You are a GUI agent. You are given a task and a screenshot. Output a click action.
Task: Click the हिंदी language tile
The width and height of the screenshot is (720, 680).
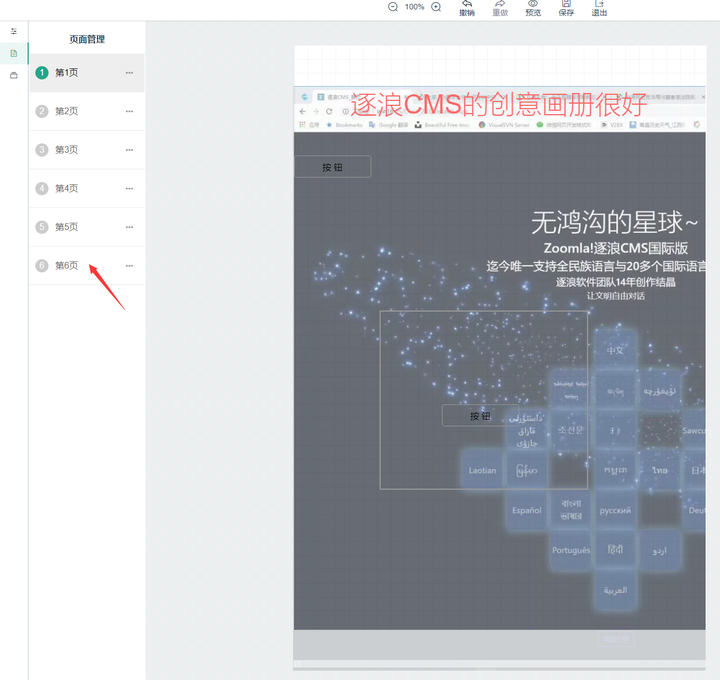(x=615, y=550)
